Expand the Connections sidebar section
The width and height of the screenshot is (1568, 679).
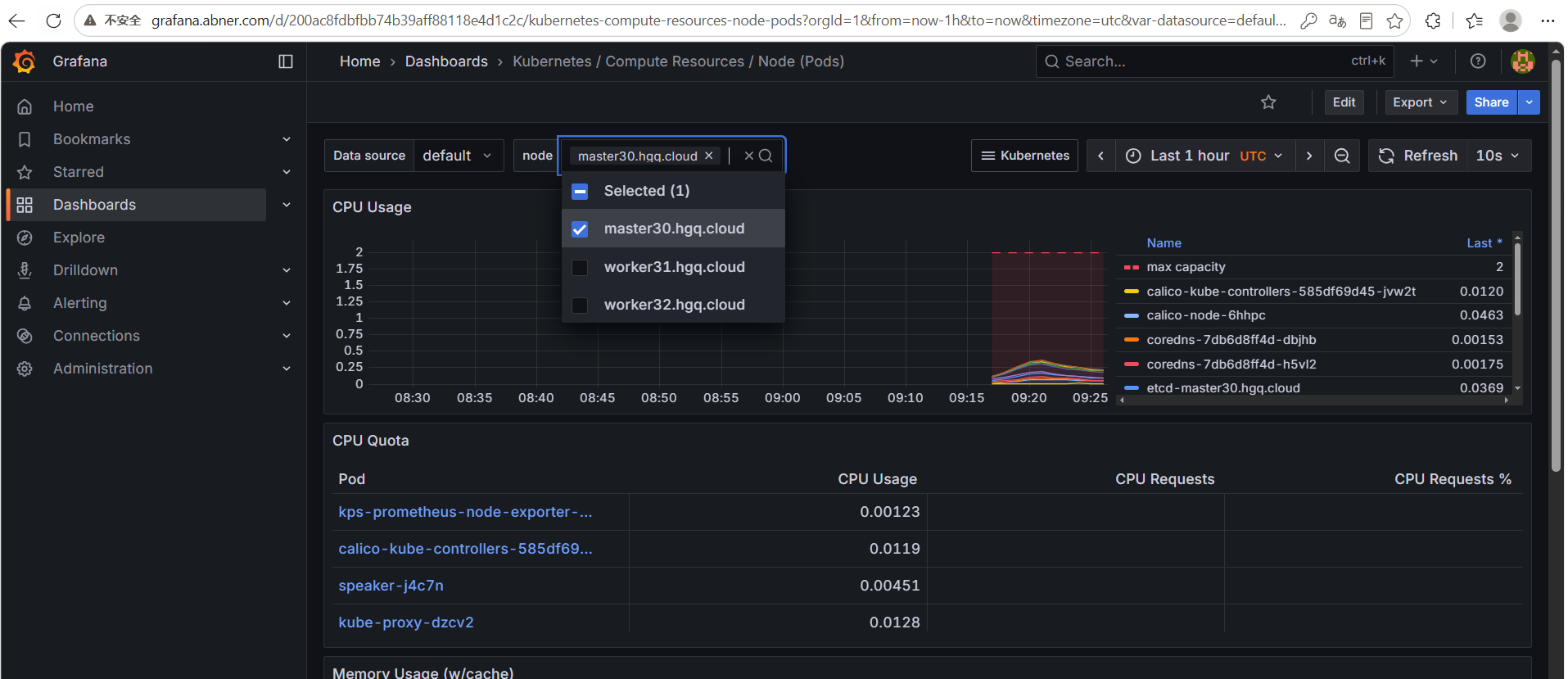(287, 336)
